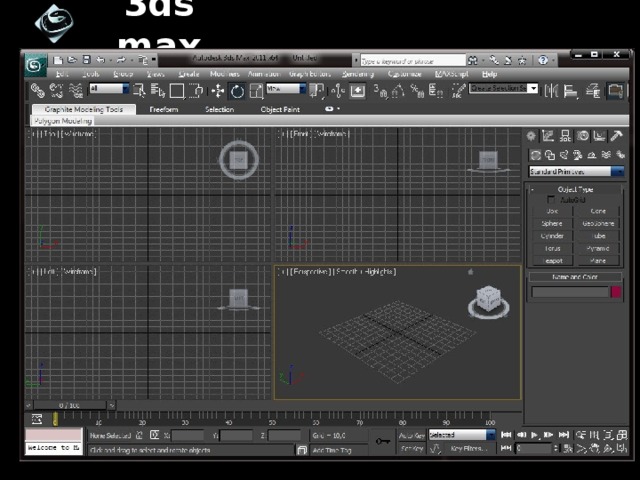Click the Pyramid primitive button

[598, 248]
